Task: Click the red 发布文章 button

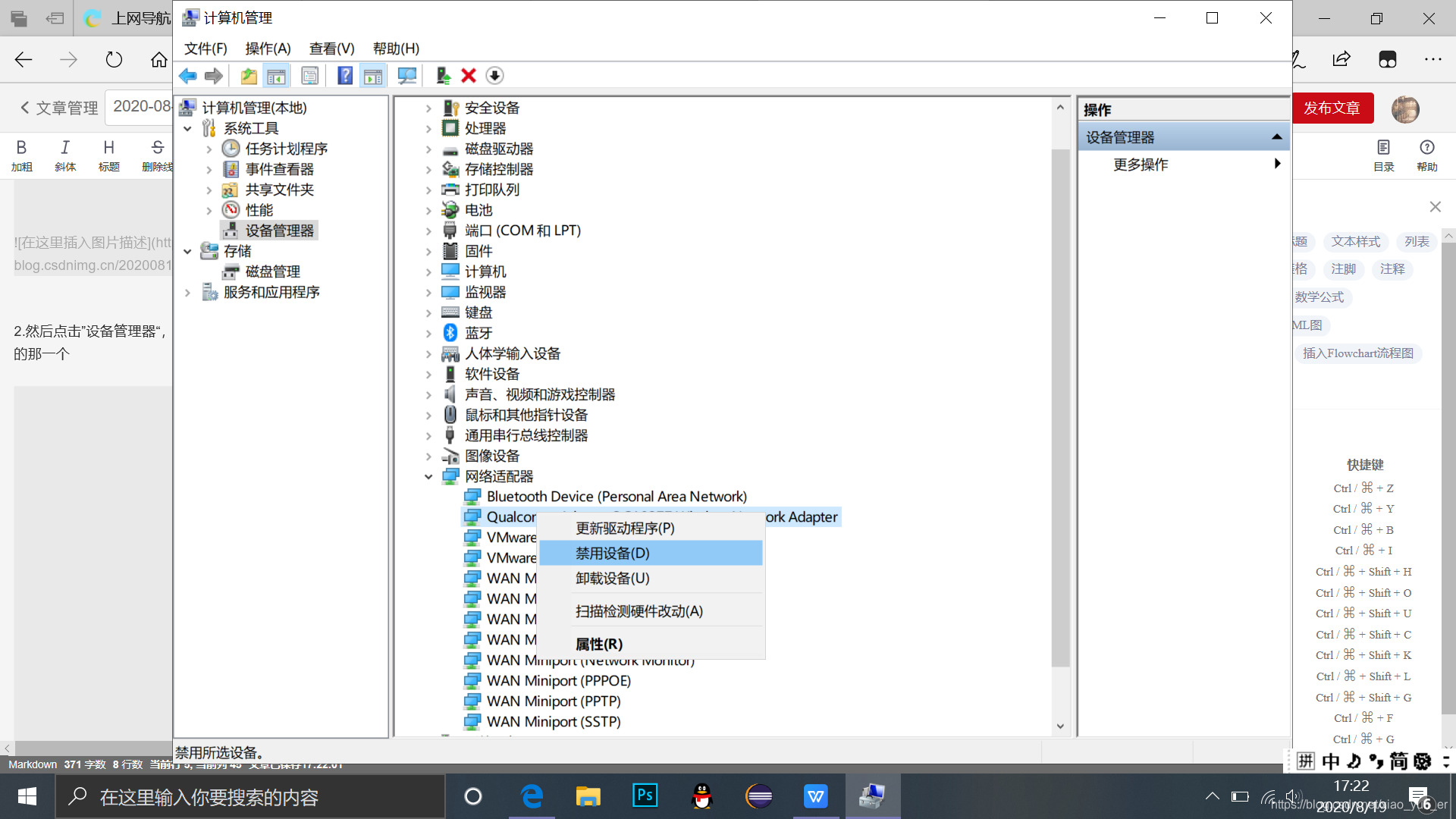Action: (x=1332, y=108)
